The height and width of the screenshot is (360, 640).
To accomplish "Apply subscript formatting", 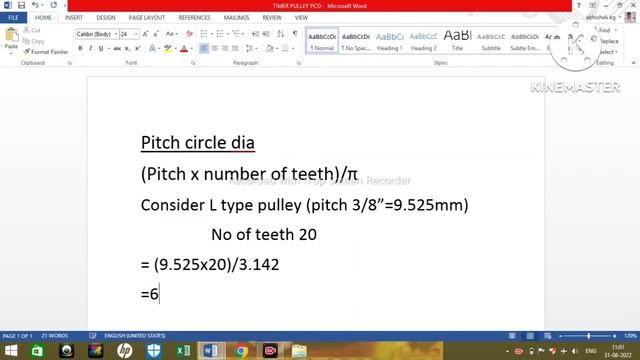I will coord(127,49).
